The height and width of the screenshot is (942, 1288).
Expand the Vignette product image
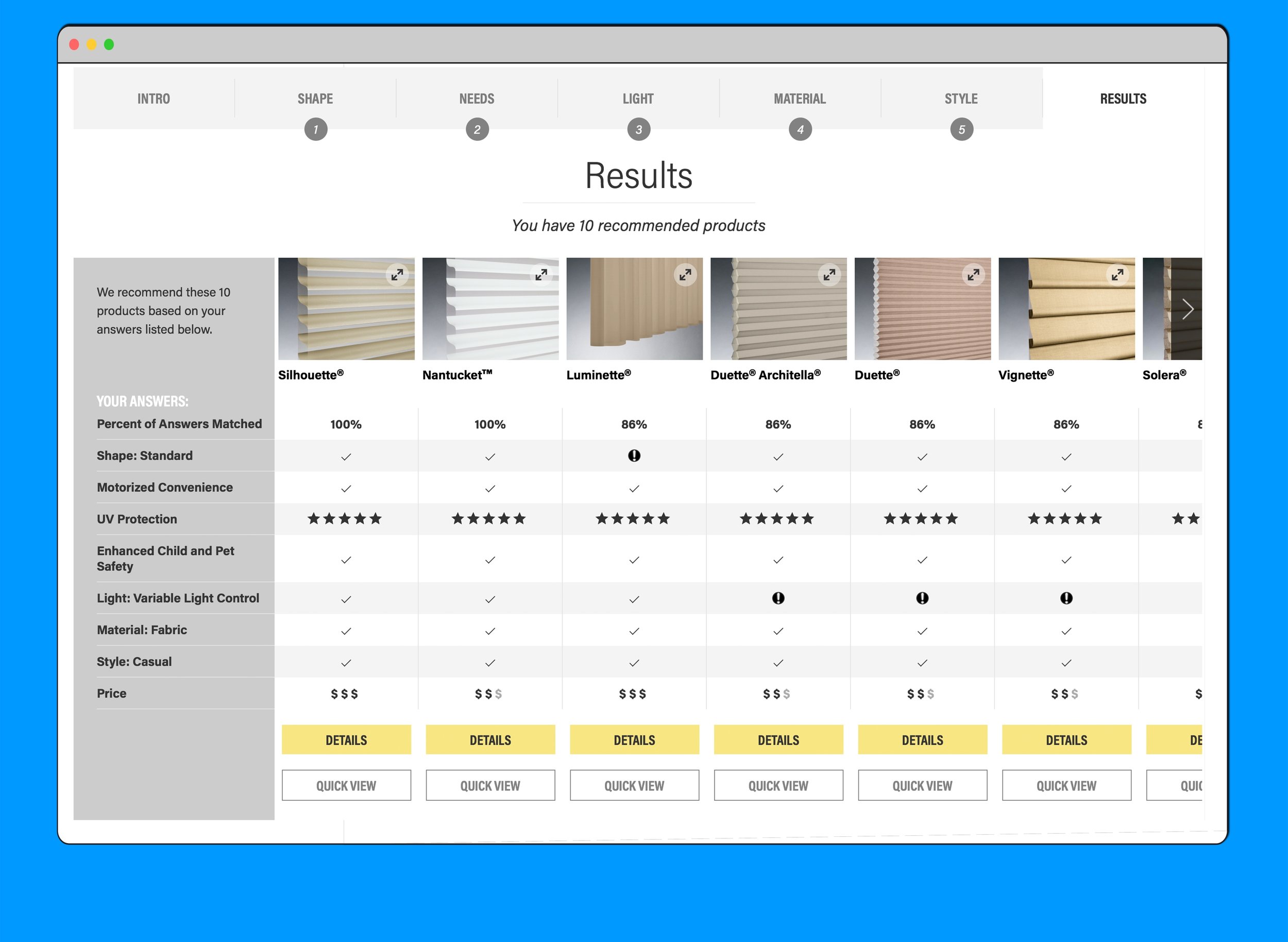click(1117, 275)
